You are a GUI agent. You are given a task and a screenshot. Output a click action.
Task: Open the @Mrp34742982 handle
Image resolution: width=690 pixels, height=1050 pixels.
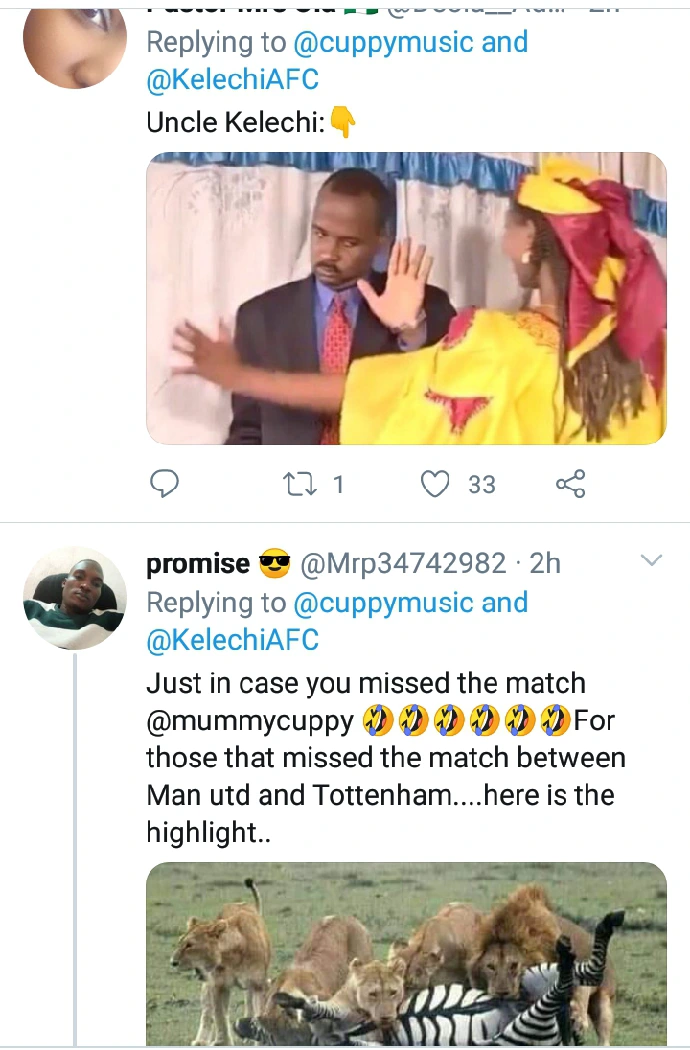403,564
